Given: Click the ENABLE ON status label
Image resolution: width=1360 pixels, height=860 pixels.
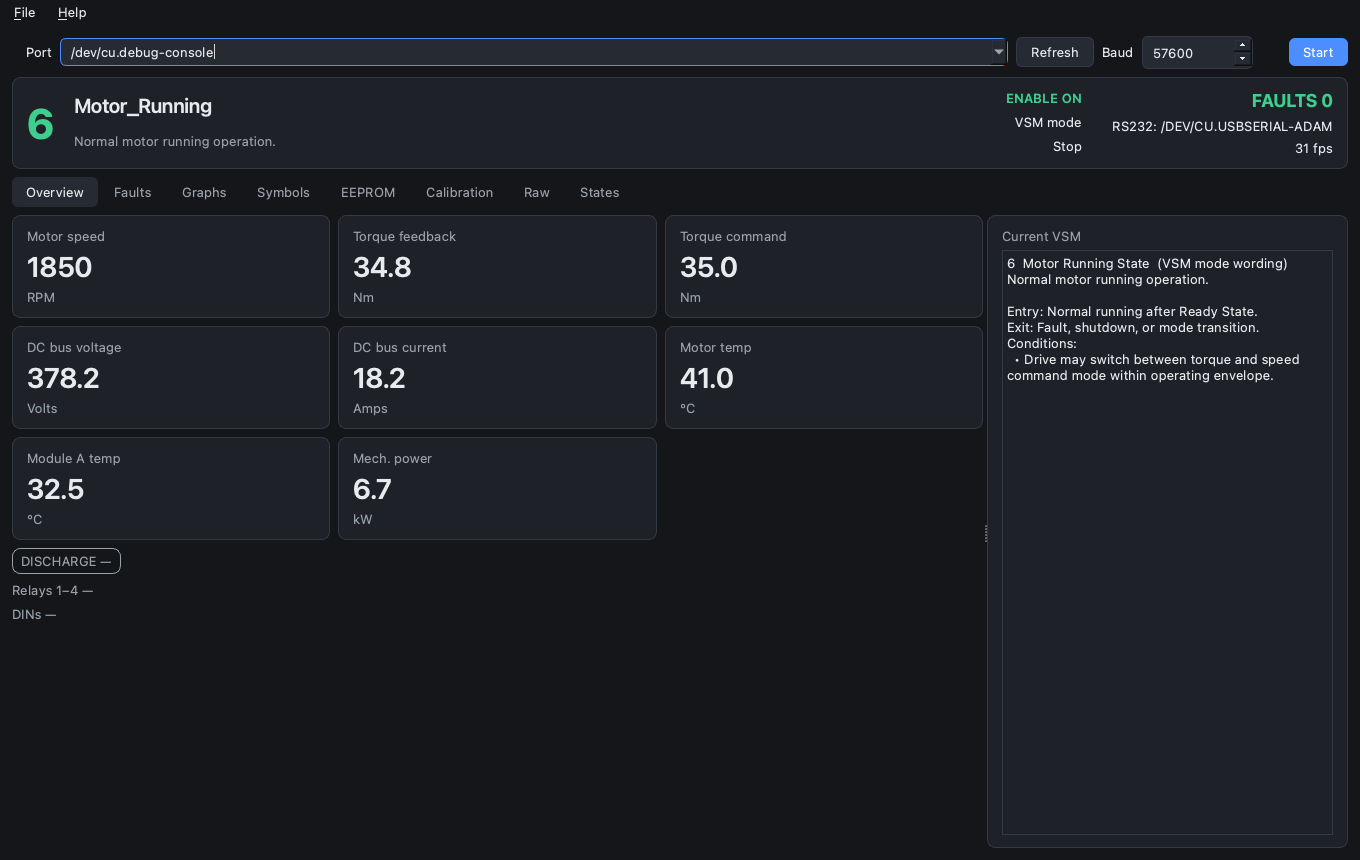Looking at the screenshot, I should 1044,98.
